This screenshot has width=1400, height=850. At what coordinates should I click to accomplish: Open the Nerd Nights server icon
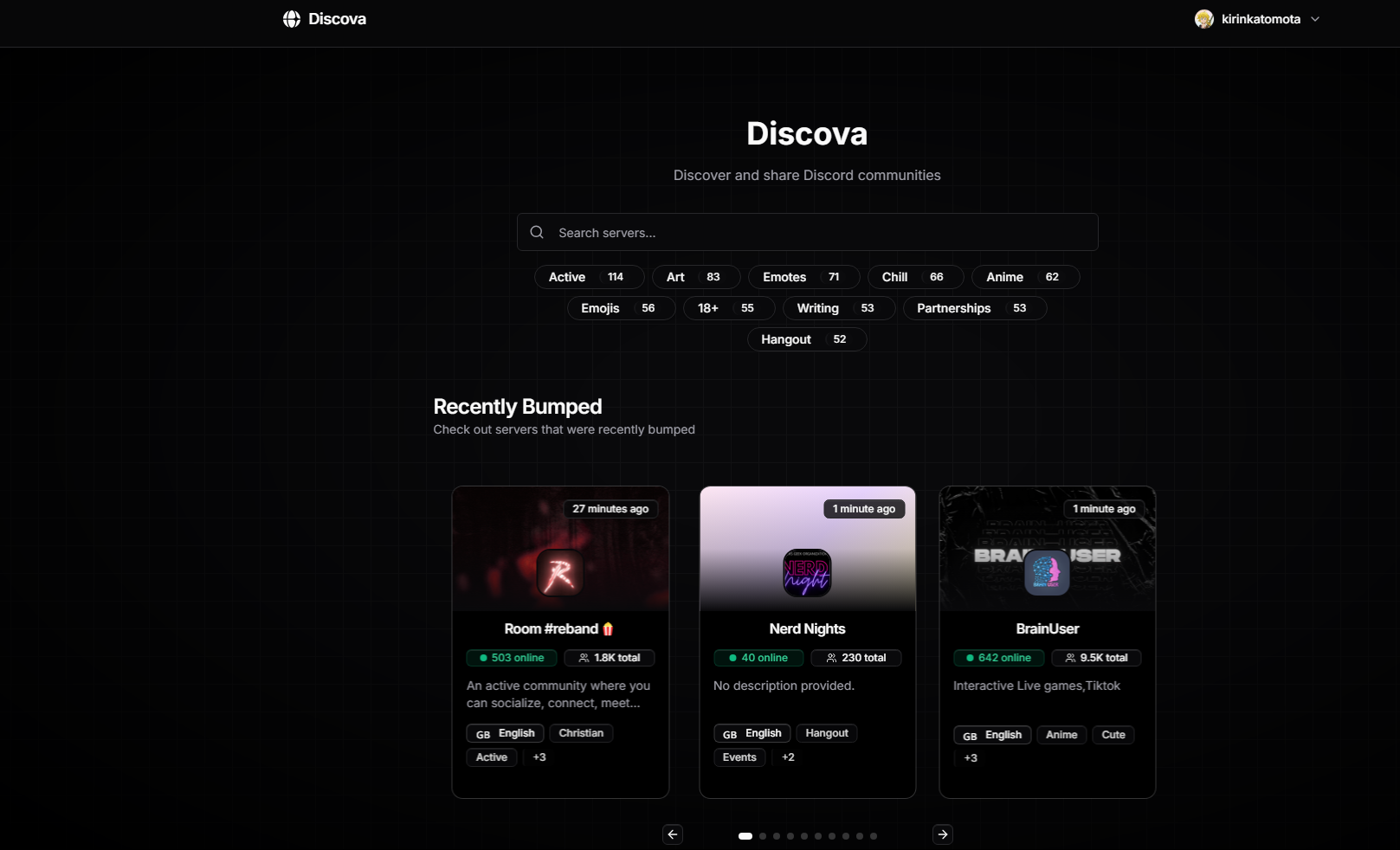[x=807, y=572]
